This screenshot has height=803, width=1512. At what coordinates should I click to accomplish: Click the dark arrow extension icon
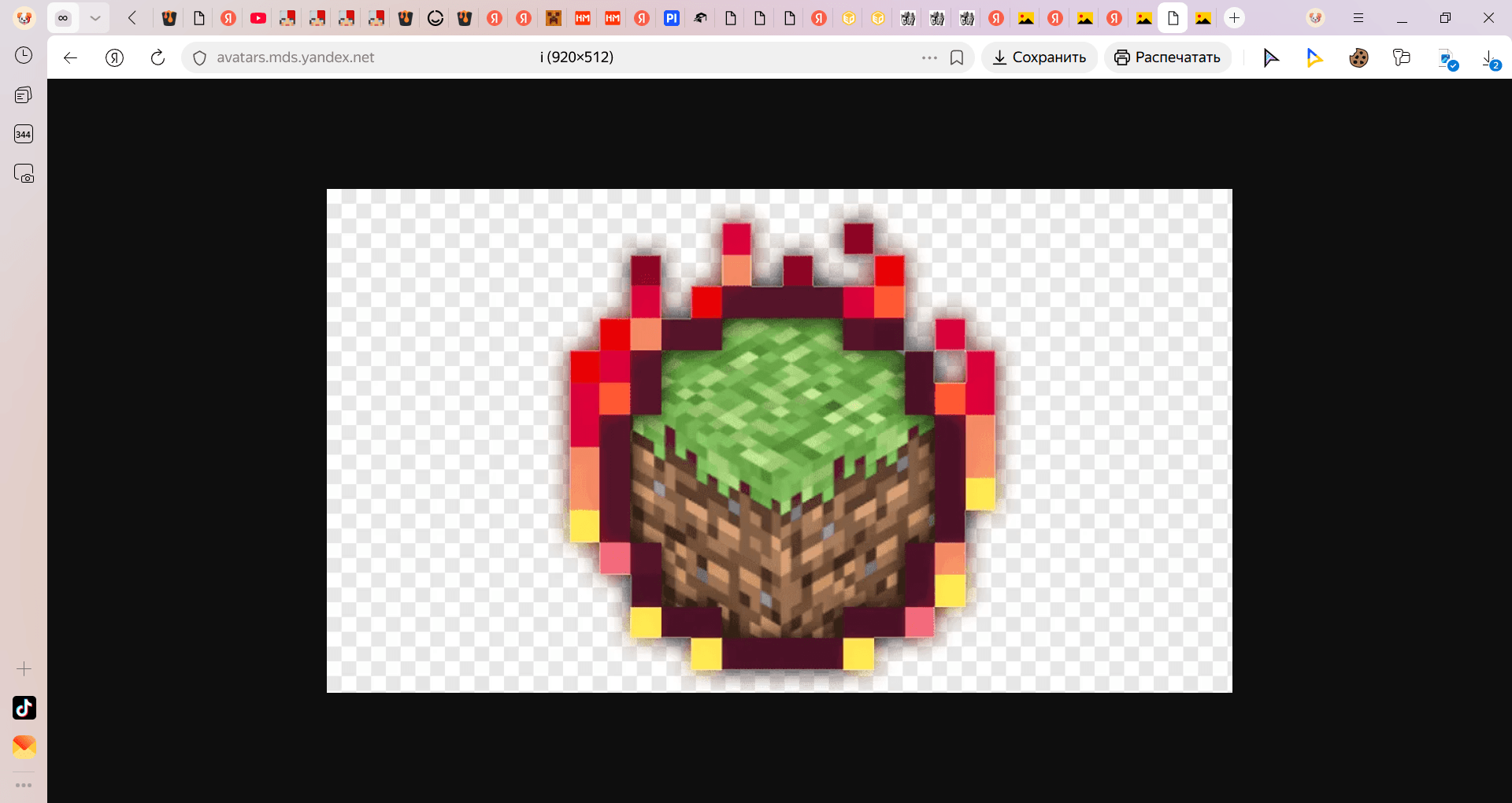(1271, 57)
